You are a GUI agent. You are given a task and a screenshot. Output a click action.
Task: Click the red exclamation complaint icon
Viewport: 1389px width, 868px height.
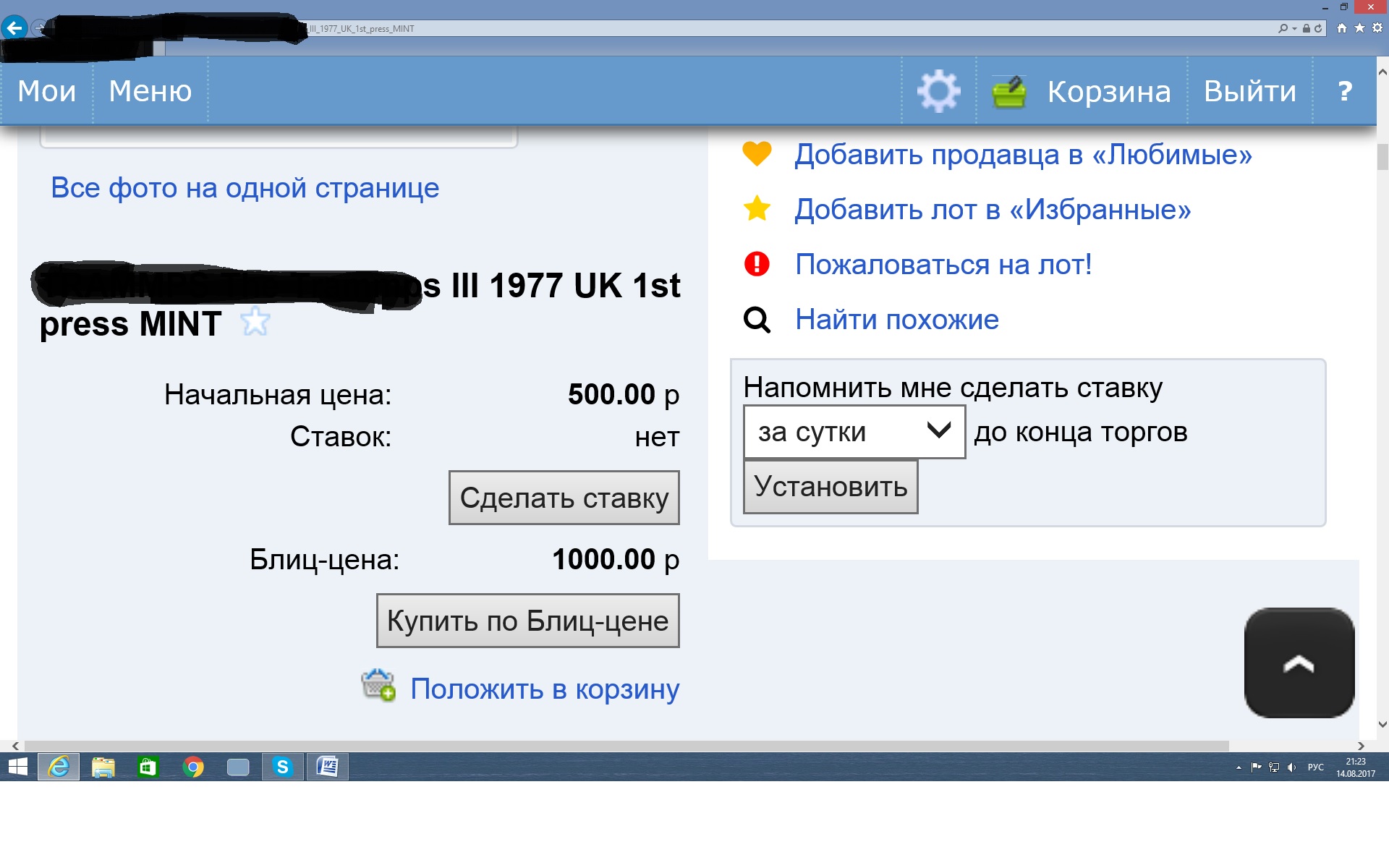757,264
